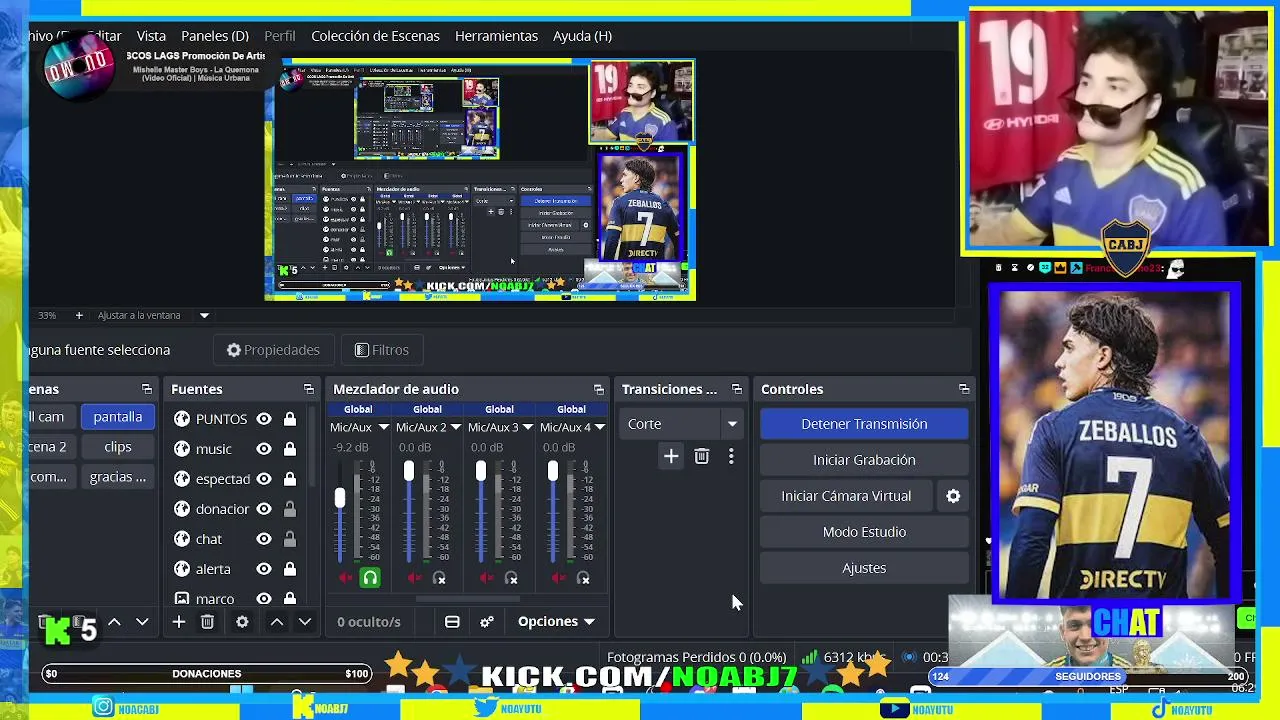This screenshot has width=1280, height=720.
Task: Open transition three-dot options menu
Action: (731, 457)
